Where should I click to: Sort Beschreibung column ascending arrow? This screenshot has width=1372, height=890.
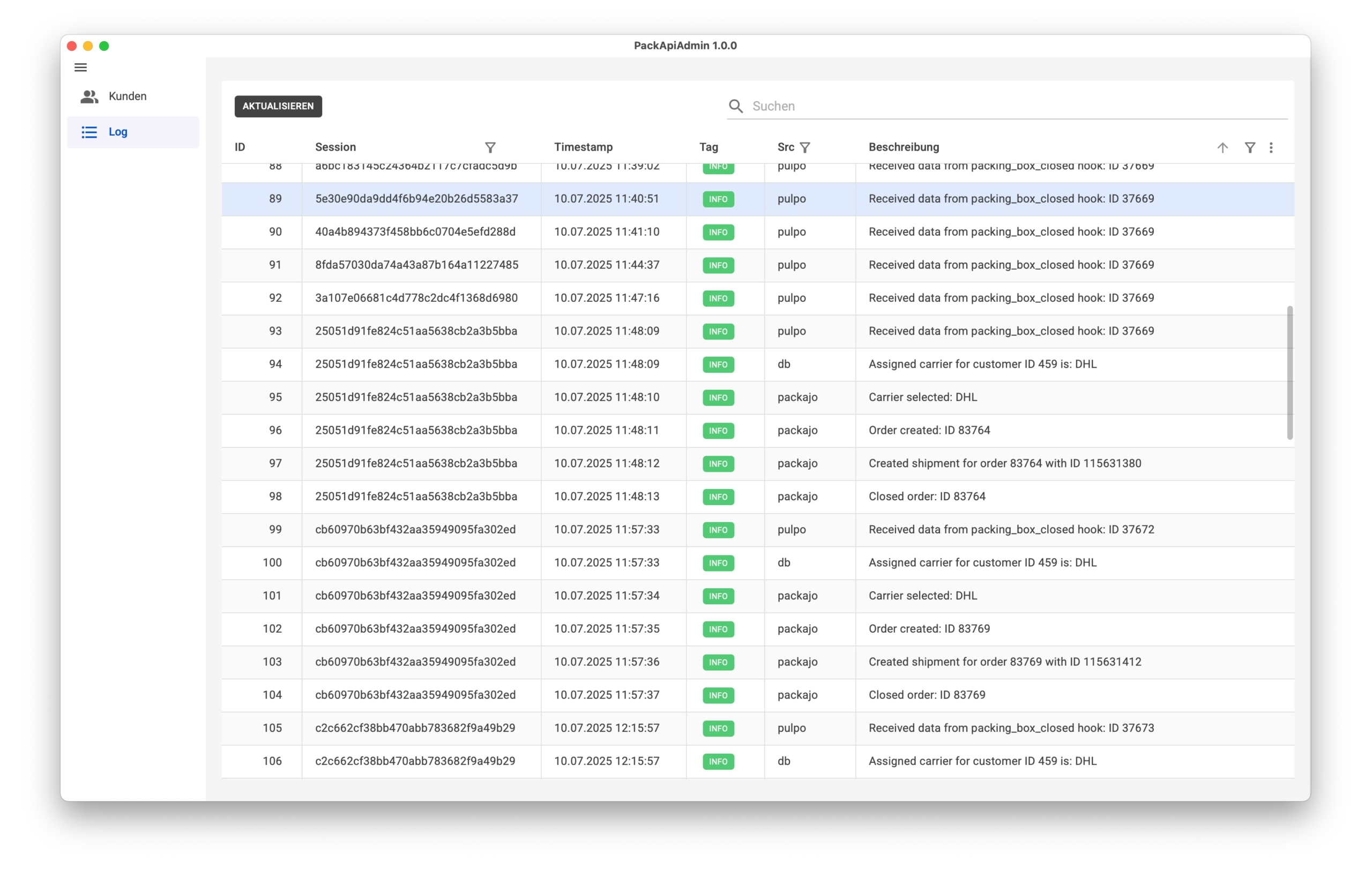(x=1222, y=147)
